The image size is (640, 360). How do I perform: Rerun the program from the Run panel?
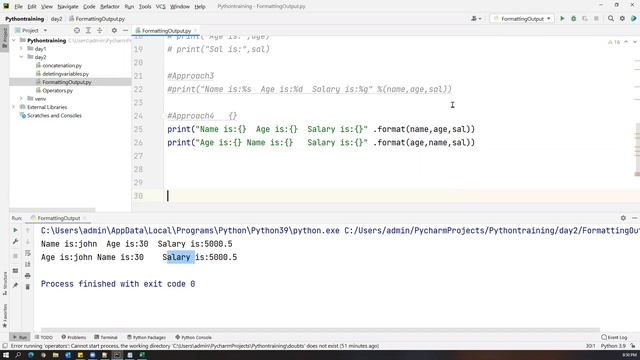tap(16, 230)
